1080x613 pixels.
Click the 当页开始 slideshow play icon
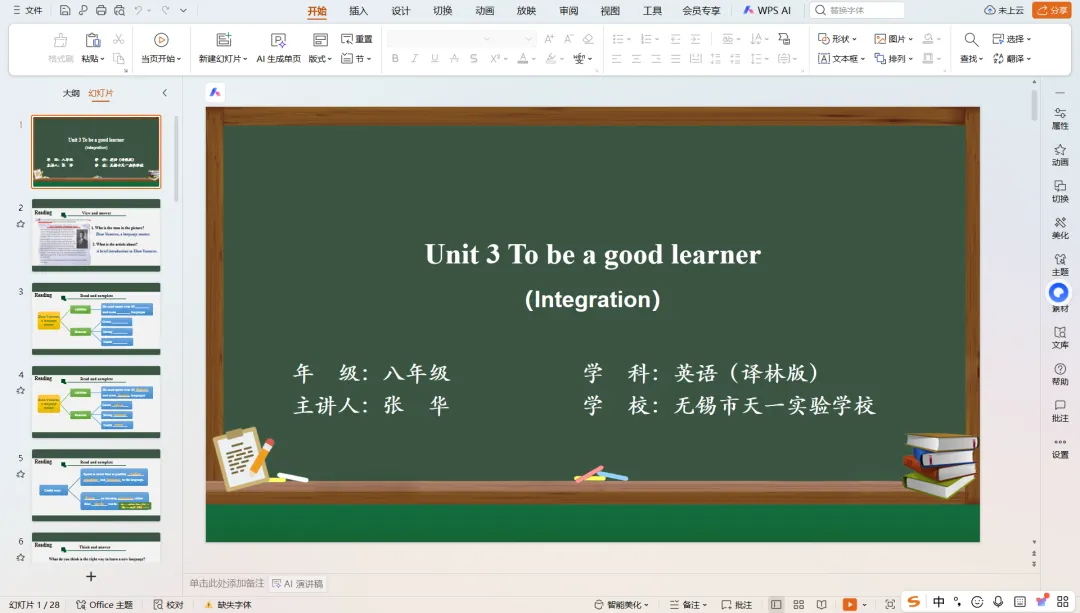coord(161,40)
